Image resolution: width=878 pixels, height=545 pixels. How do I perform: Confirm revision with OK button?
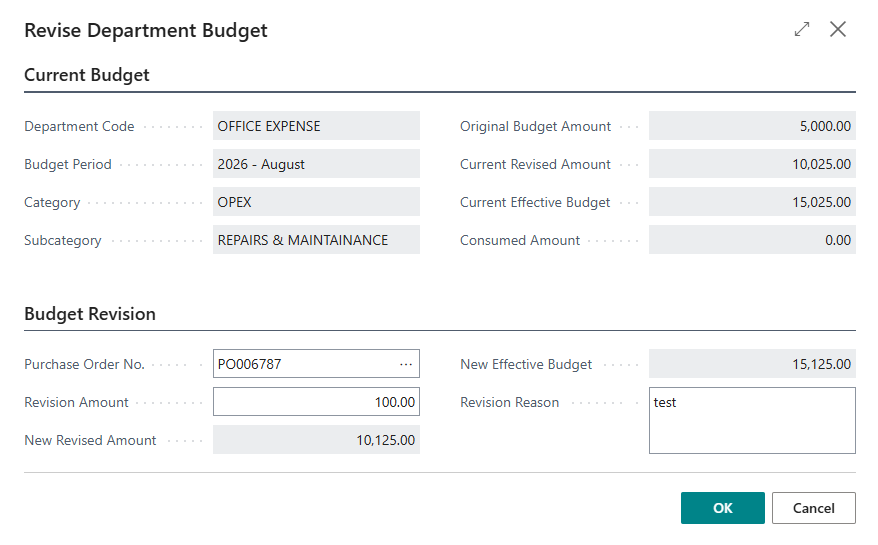click(x=722, y=508)
